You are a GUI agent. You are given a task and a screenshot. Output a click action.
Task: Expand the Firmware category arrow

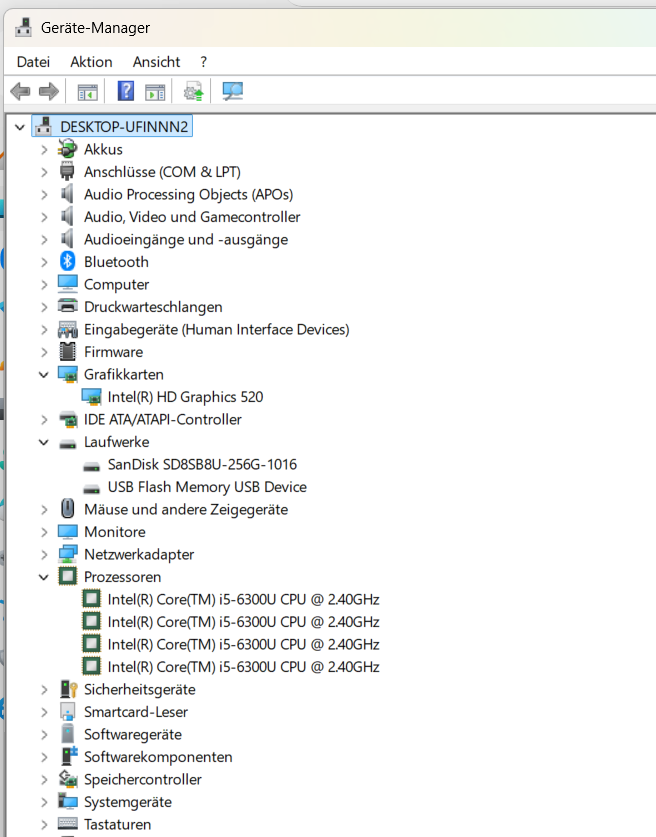pyautogui.click(x=44, y=352)
